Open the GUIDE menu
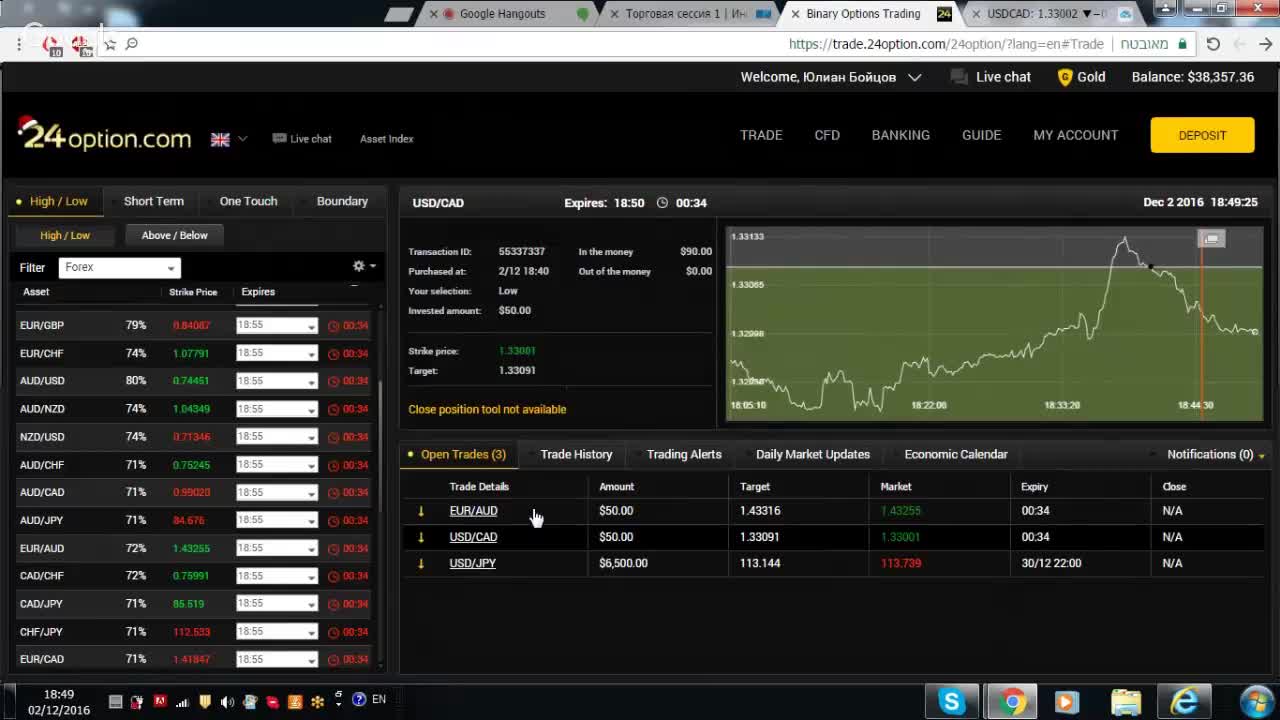 click(981, 135)
